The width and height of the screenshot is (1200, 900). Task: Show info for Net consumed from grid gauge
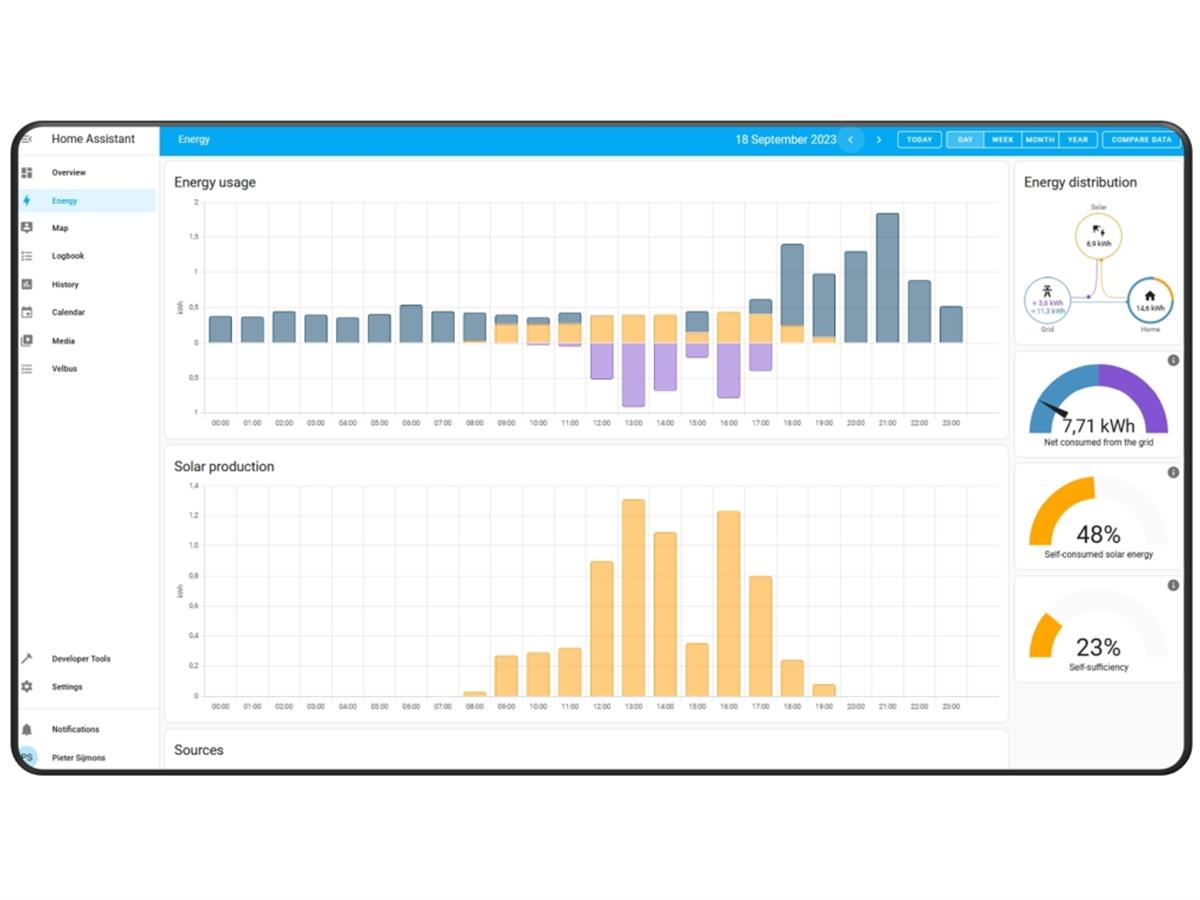[x=1173, y=360]
